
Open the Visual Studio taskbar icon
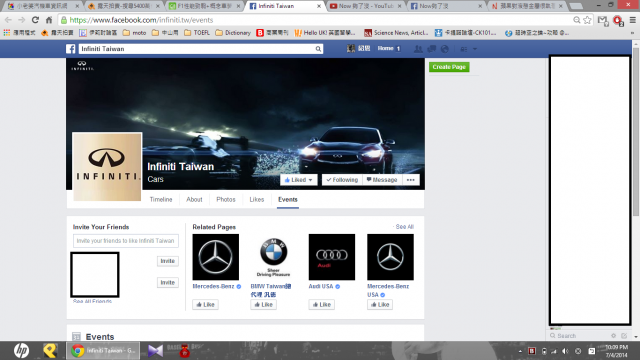(155, 351)
